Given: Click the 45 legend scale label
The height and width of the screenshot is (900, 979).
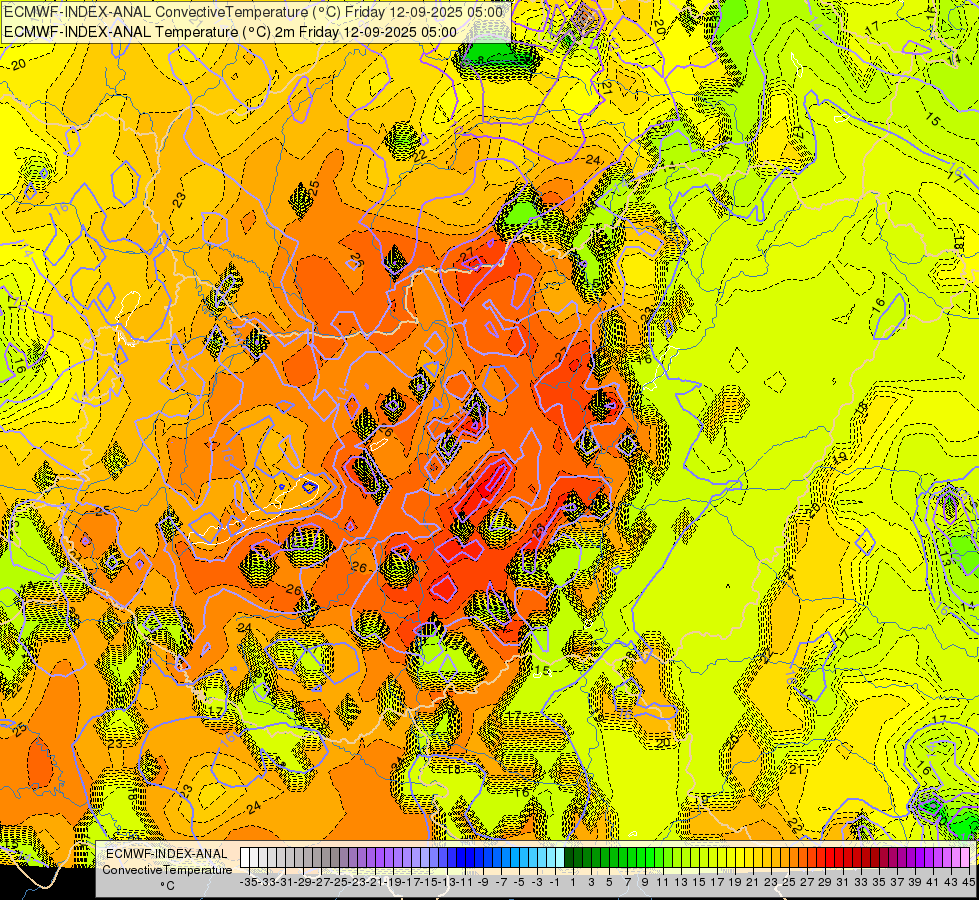Looking at the screenshot, I should (x=968, y=882).
